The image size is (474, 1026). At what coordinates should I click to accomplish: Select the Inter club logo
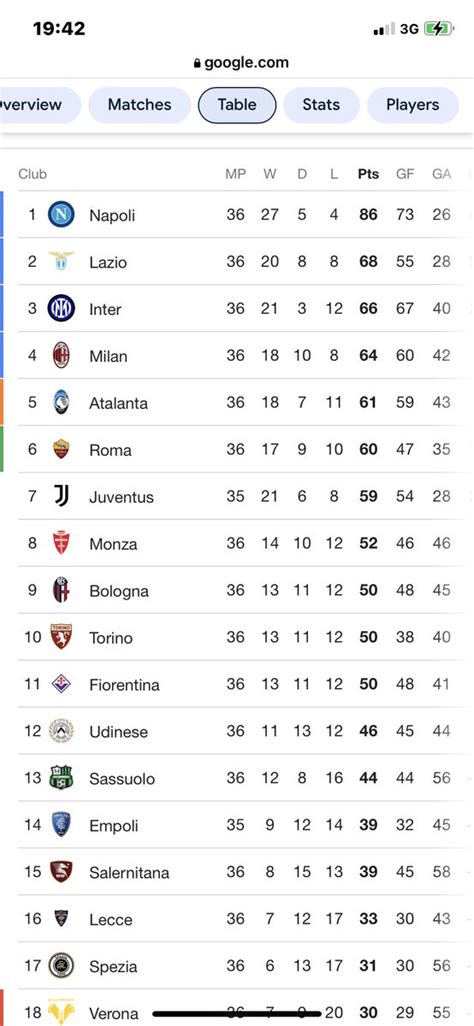click(61, 308)
